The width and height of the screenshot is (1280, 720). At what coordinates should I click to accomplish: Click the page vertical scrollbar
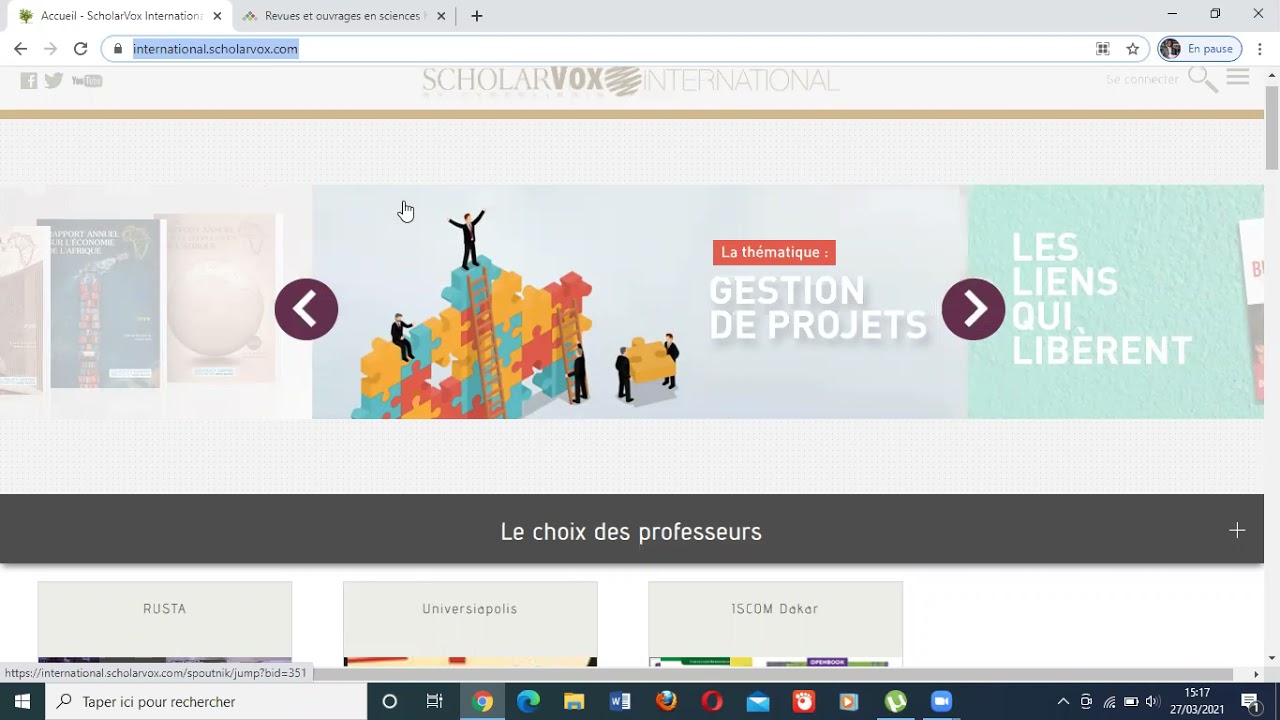(1272, 128)
